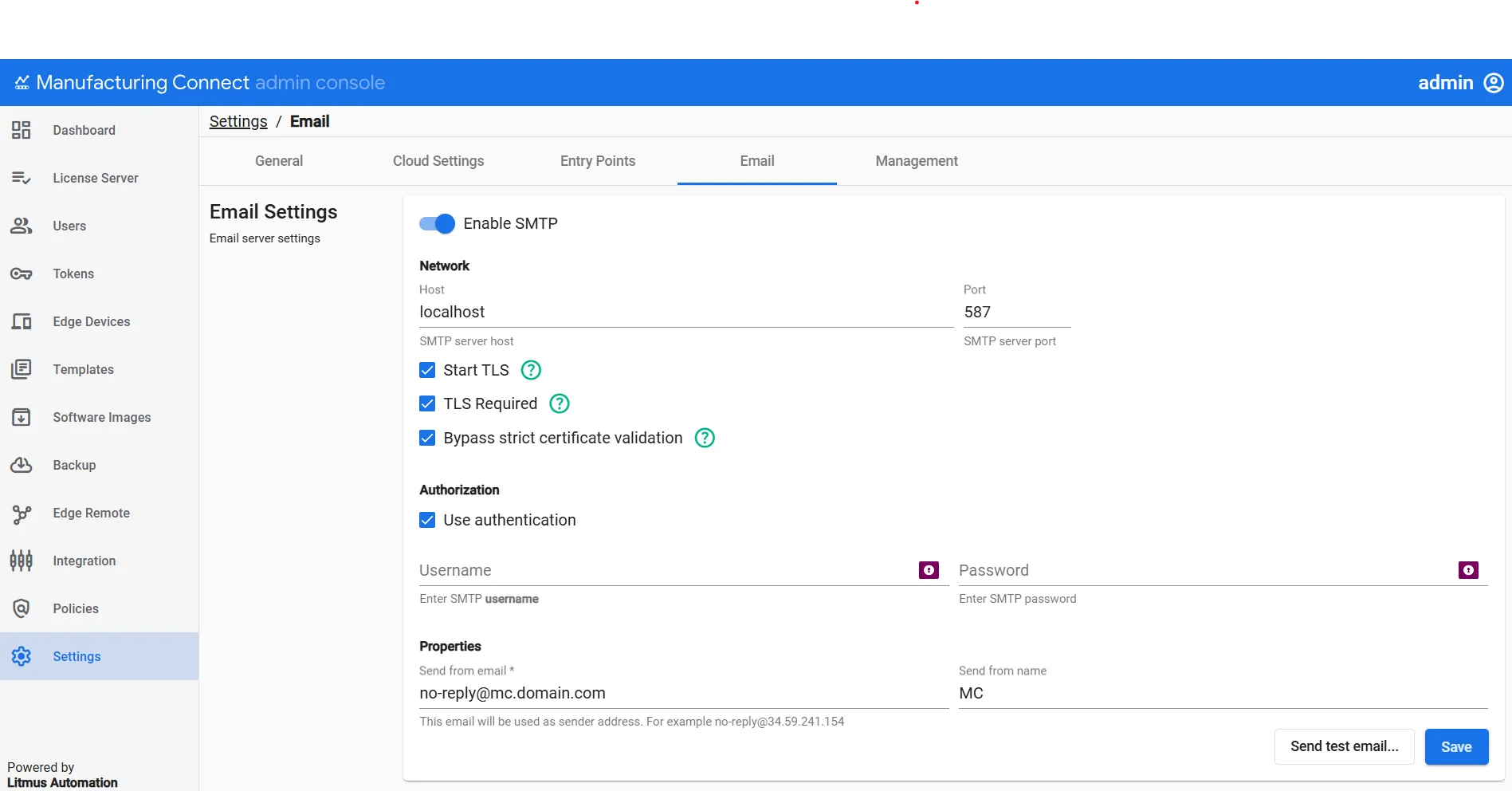This screenshot has height=791, width=1512.
Task: Click the Integration icon in sidebar
Action: [x=22, y=561]
